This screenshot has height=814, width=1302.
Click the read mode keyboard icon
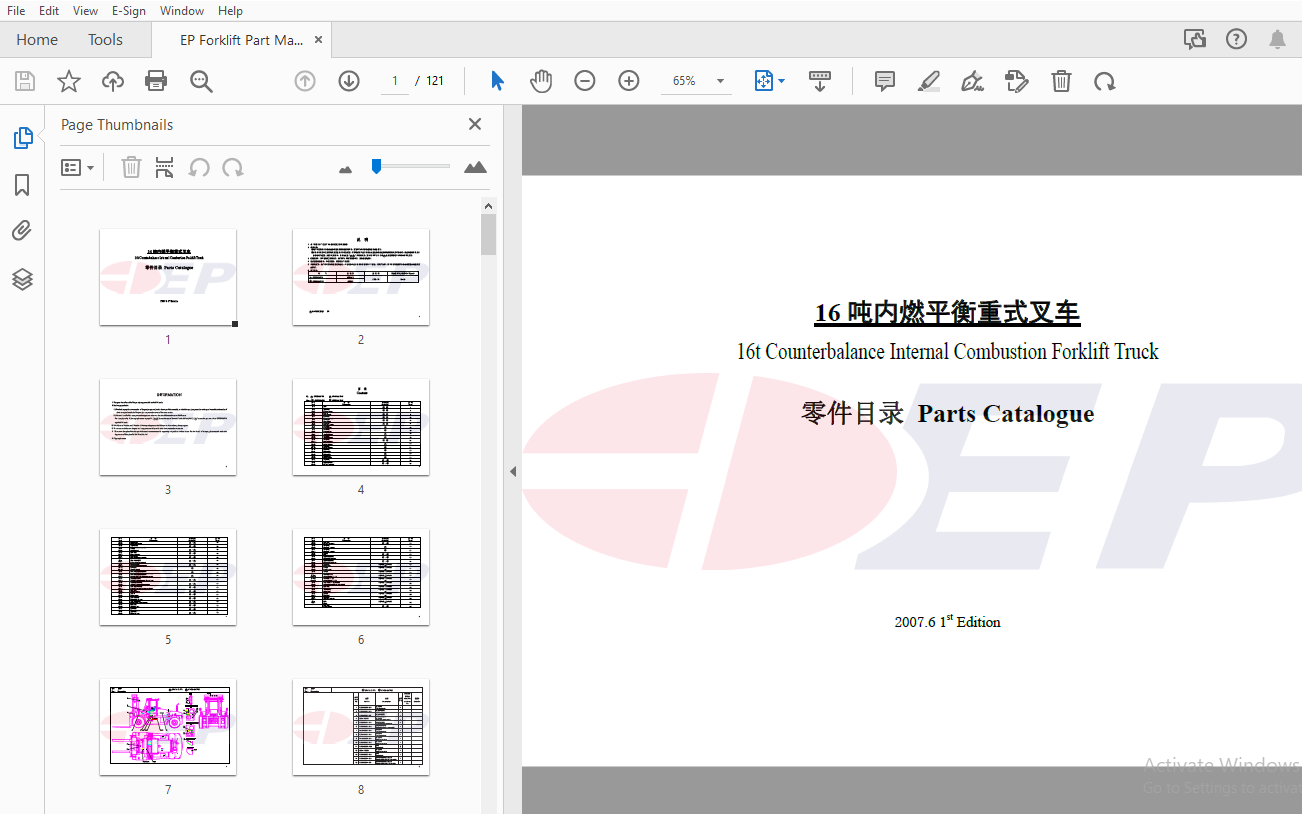pos(820,81)
